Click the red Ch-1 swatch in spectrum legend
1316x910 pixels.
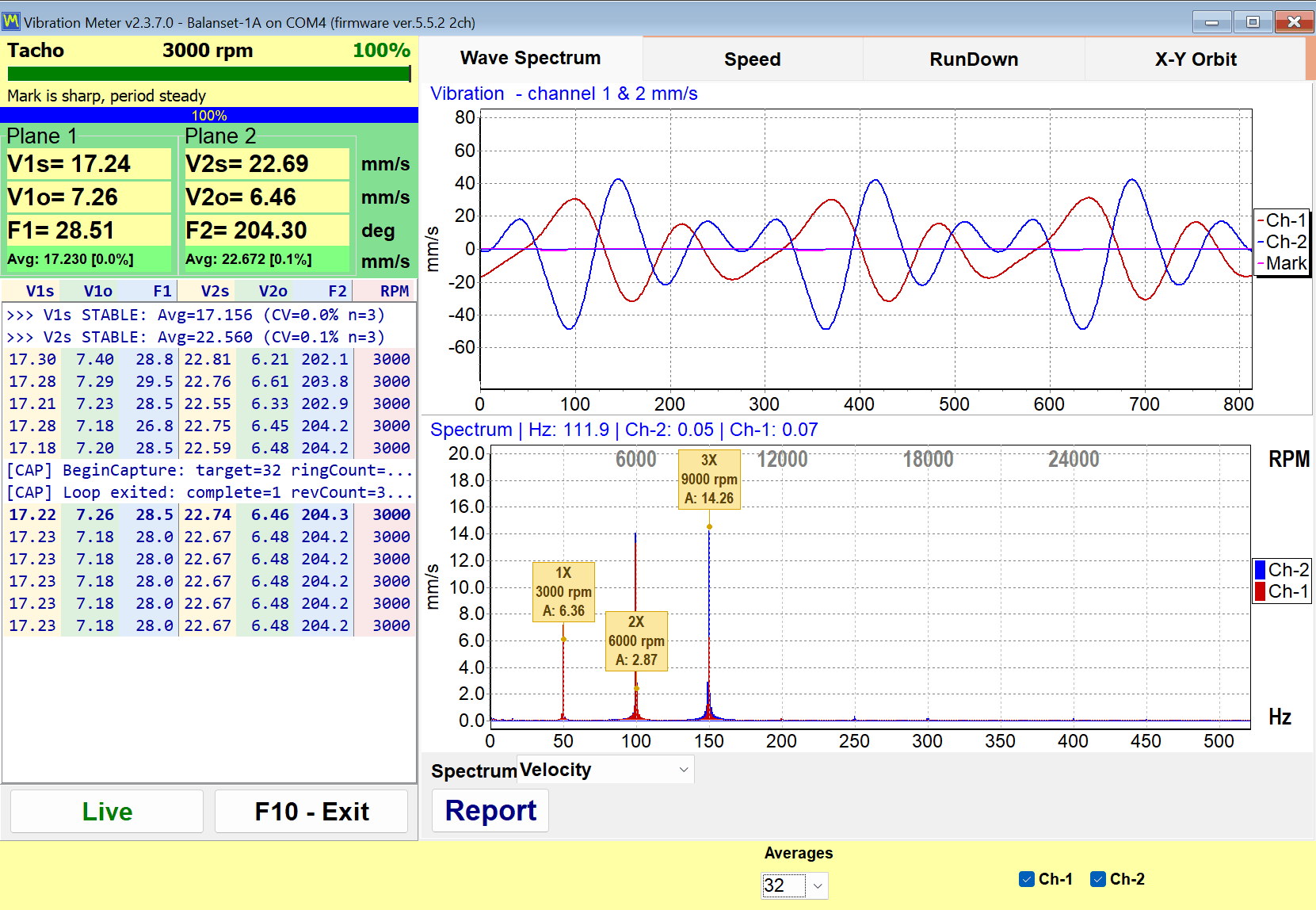[1260, 591]
